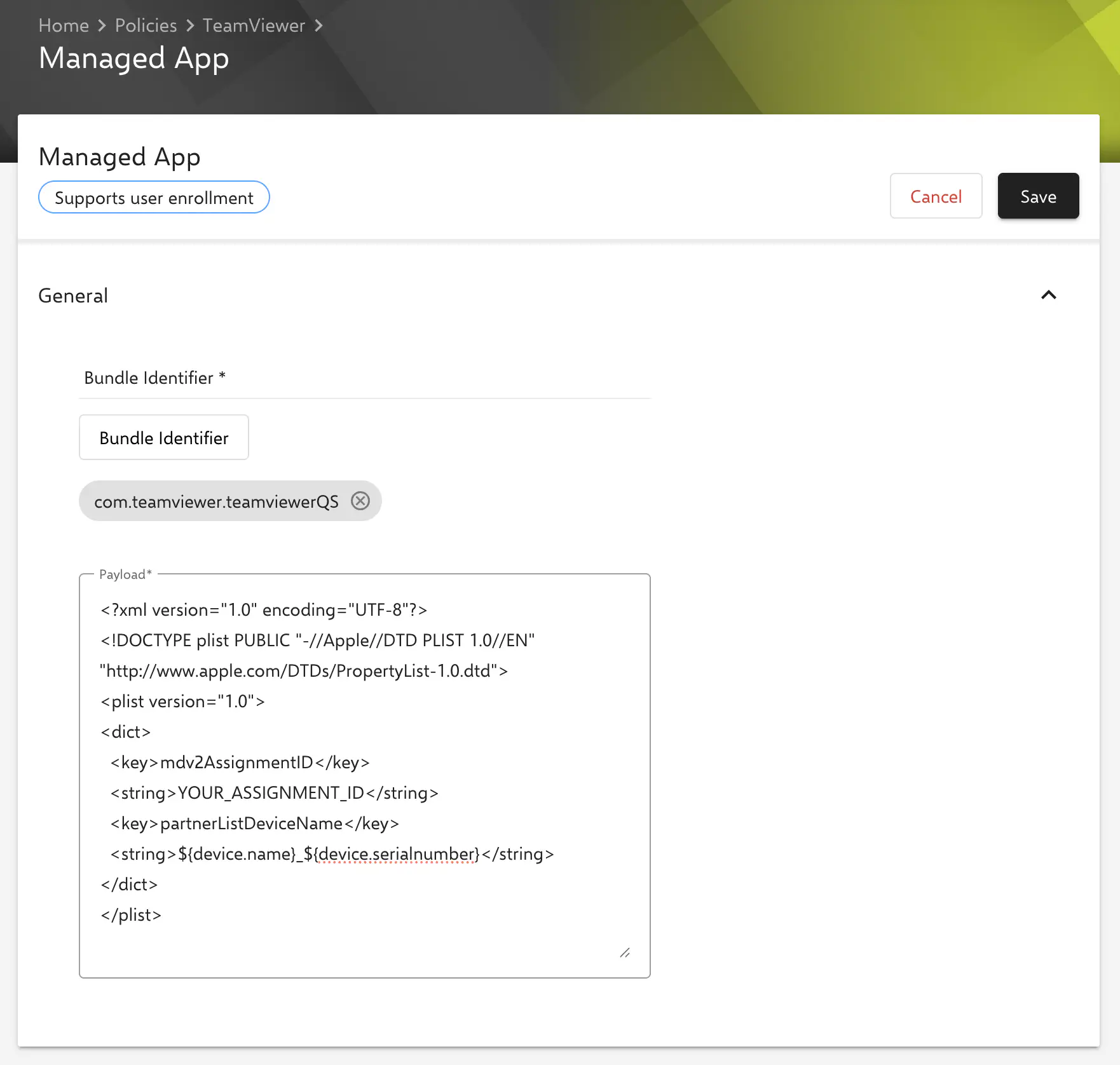The image size is (1120, 1065).
Task: Place cursor on the YOUR_ASSIGNMENT_ID string
Action: tap(273, 793)
